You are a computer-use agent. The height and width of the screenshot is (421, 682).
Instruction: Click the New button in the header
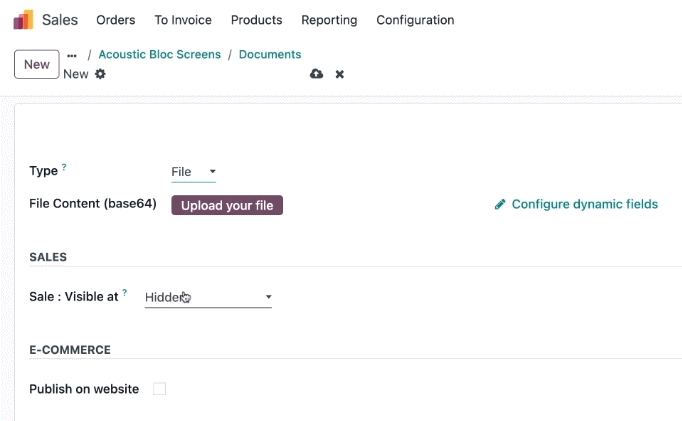click(37, 64)
